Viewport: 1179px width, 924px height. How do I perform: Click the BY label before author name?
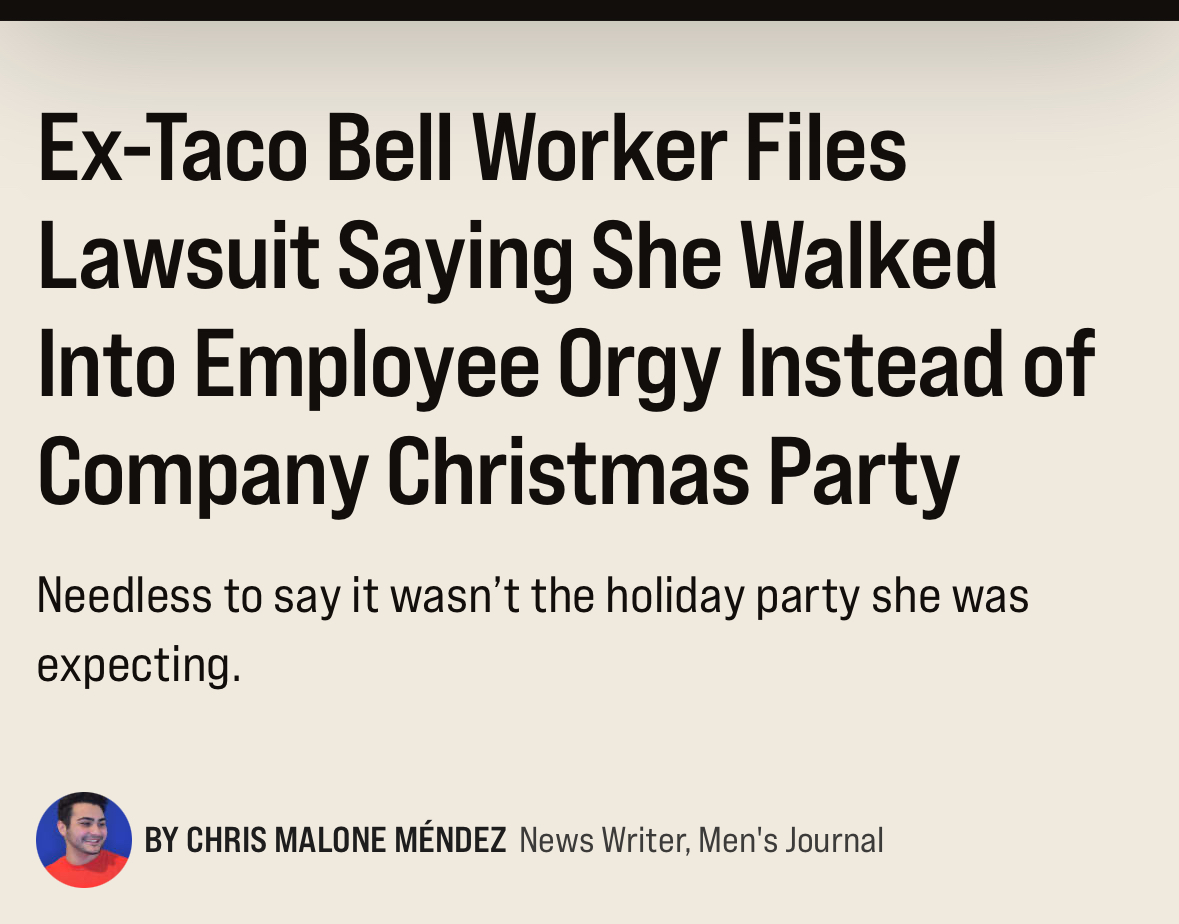click(x=162, y=840)
